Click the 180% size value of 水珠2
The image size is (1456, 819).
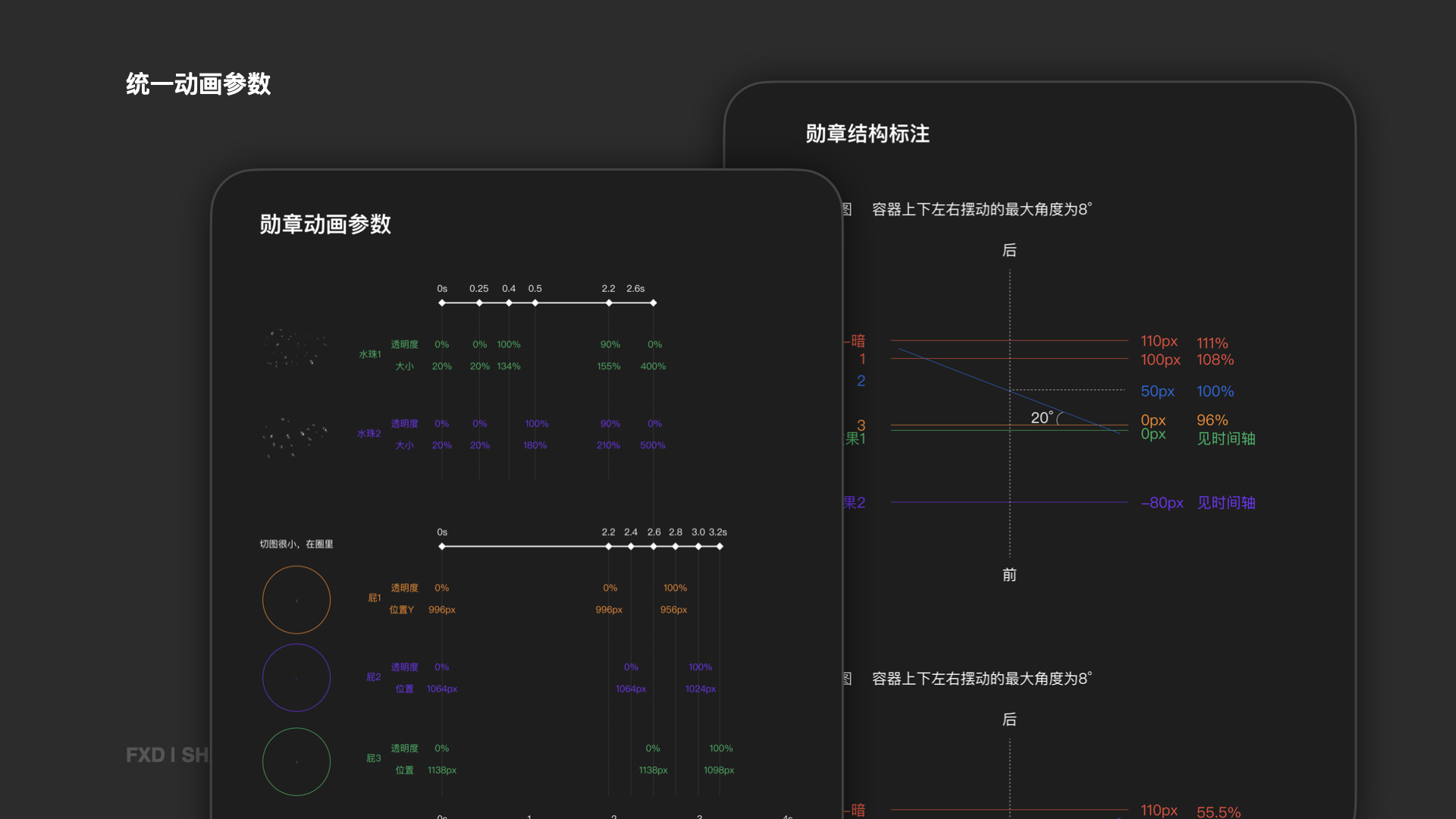click(535, 445)
